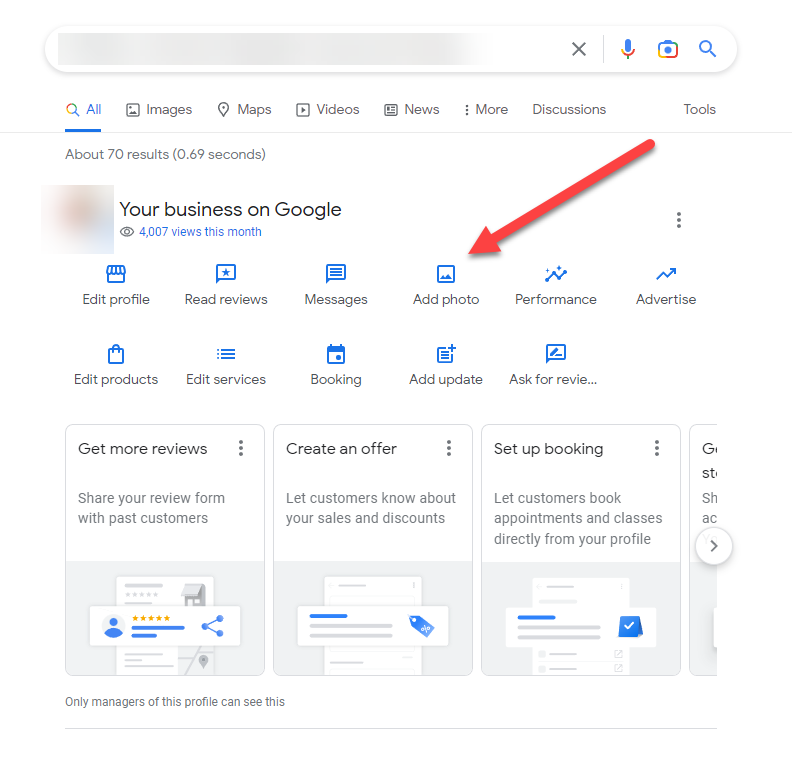Screen dimensions: 792x762
Task: Click the Set up booking card illustration
Action: click(x=581, y=619)
